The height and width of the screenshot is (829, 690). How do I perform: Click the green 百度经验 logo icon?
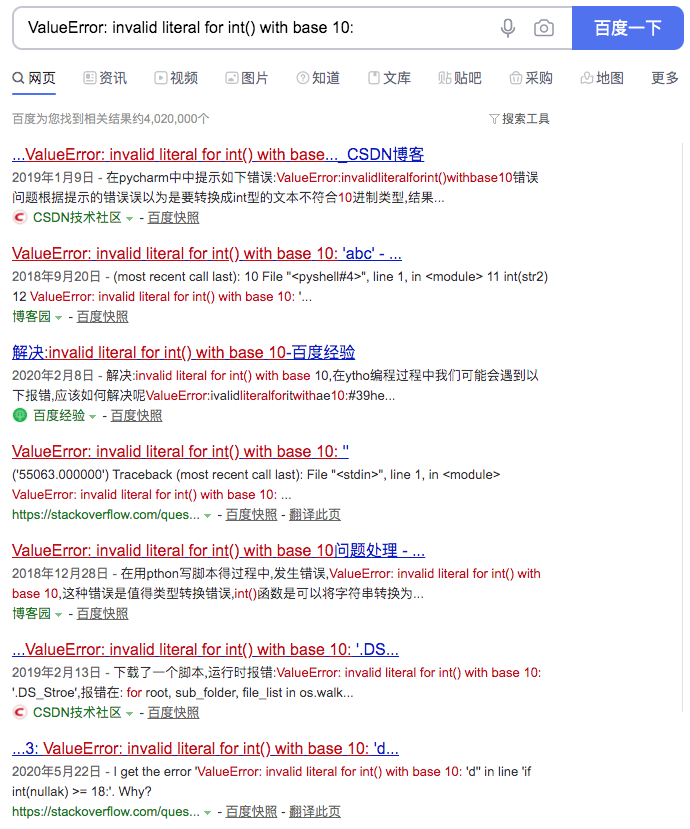coord(20,416)
